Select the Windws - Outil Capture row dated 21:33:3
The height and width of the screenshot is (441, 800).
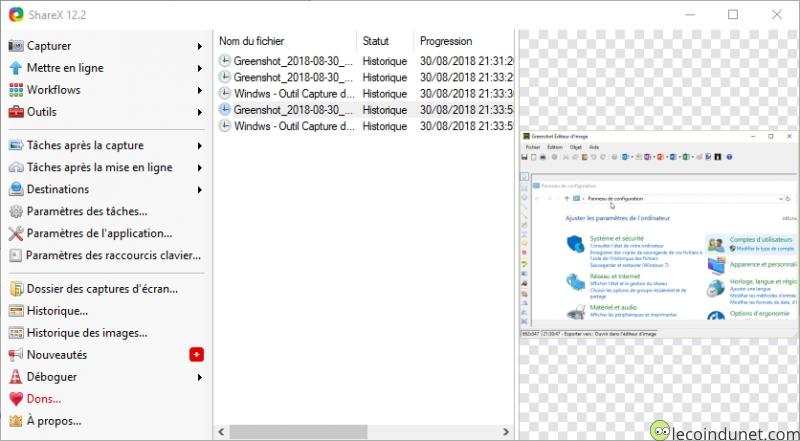pos(365,93)
